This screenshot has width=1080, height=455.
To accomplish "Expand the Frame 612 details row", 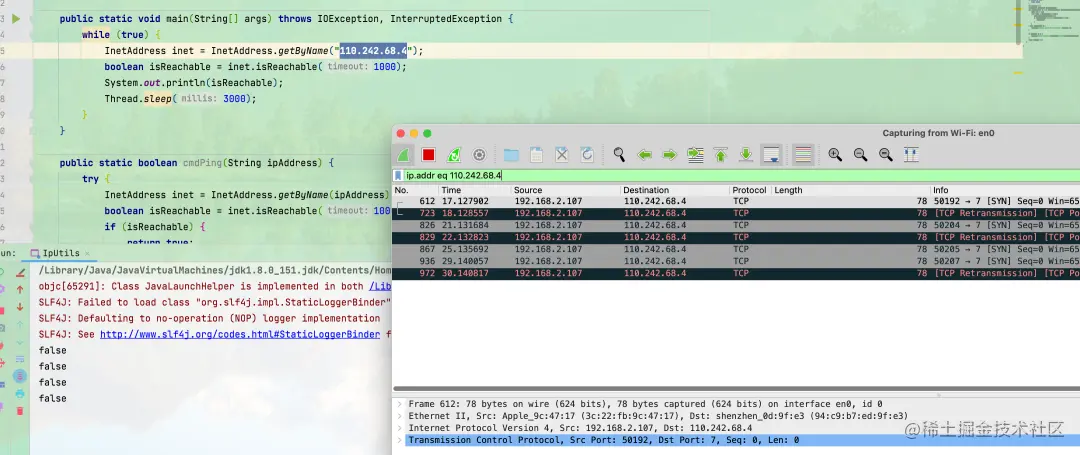I will 400,404.
